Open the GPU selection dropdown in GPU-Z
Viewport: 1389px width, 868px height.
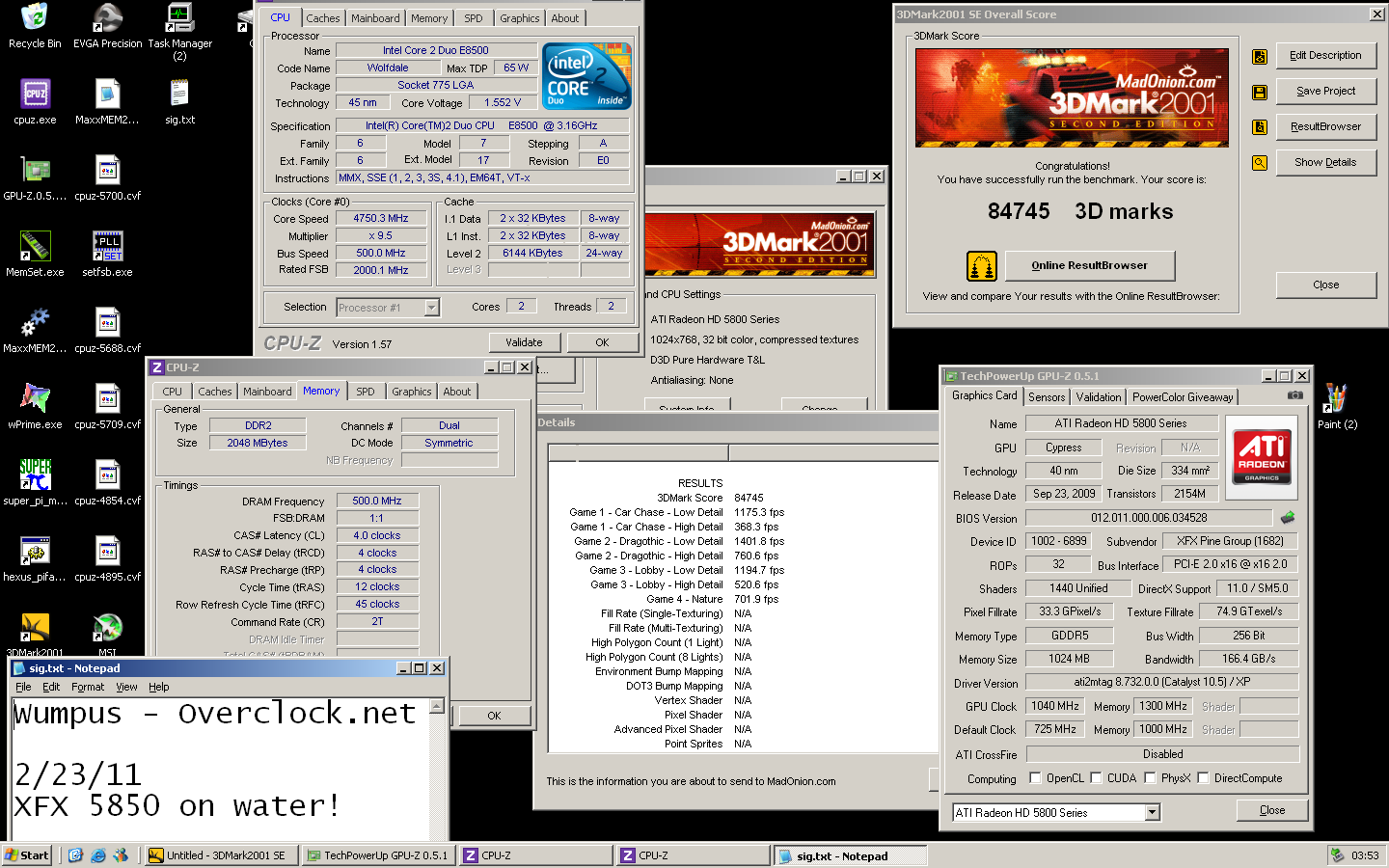coord(1152,813)
